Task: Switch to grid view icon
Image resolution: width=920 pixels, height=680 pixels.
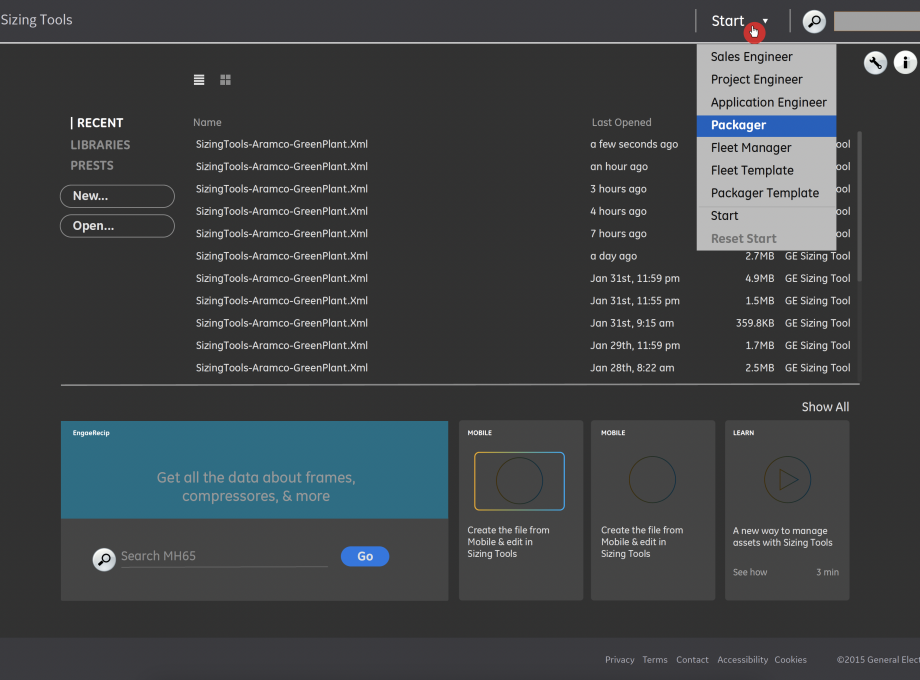Action: (x=226, y=80)
